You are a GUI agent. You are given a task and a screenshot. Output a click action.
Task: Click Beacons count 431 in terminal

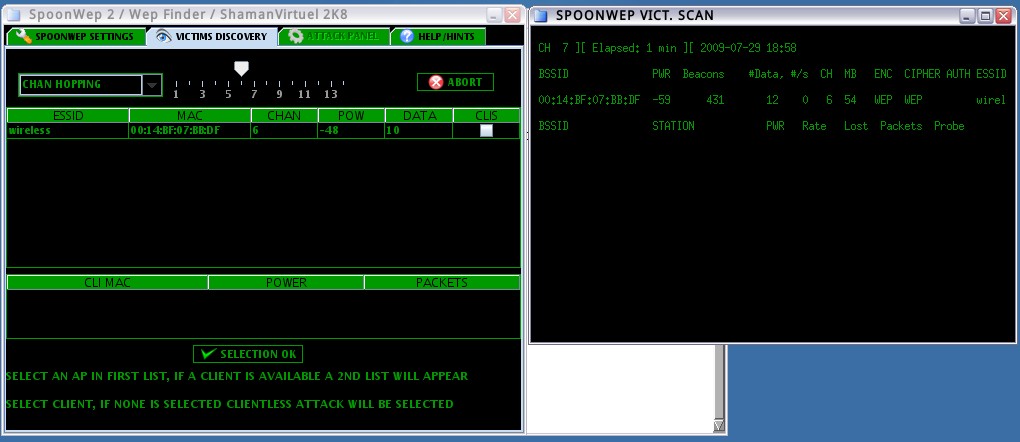click(x=715, y=100)
